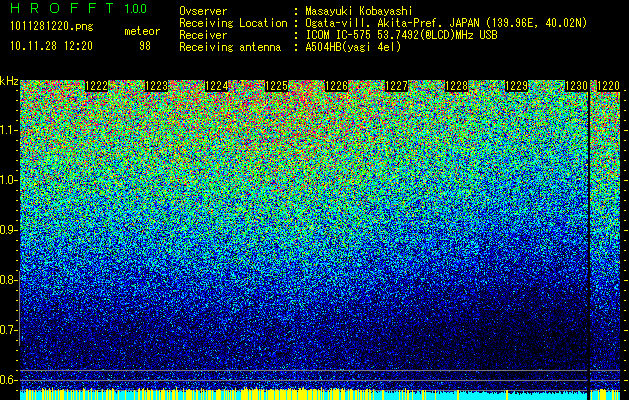The image size is (629, 400).
Task: Click the 1.1 frequency axis label
Action: pyautogui.click(x=9, y=130)
